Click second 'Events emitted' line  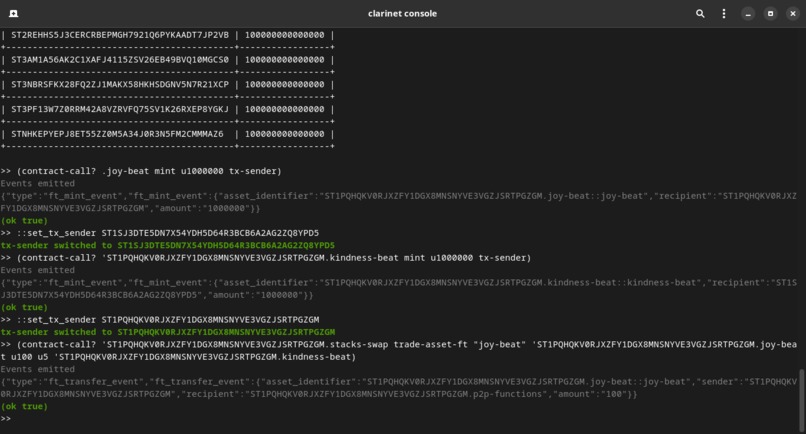pos(38,270)
